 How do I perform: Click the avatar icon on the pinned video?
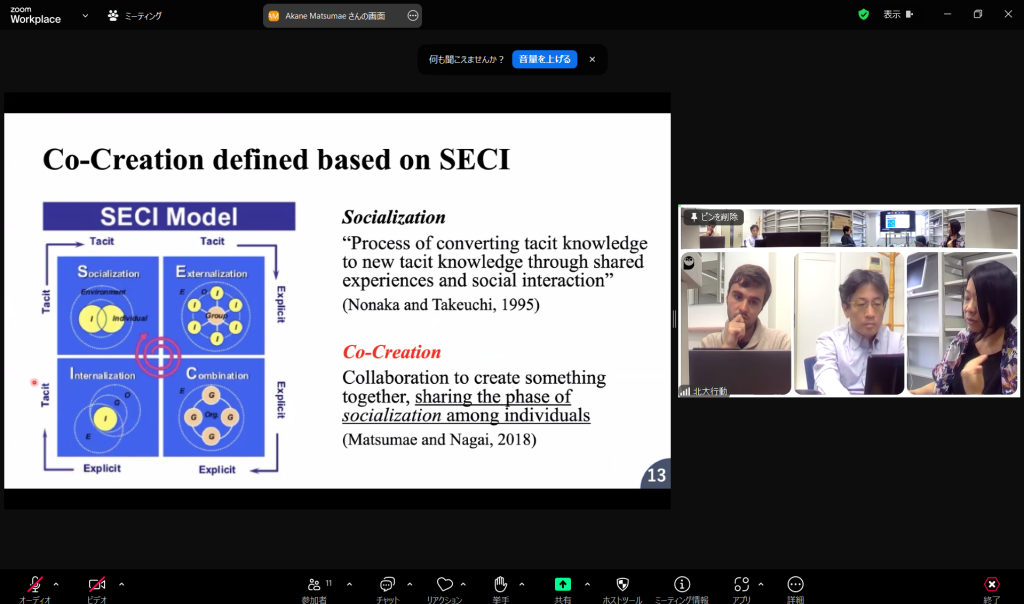tap(688, 262)
